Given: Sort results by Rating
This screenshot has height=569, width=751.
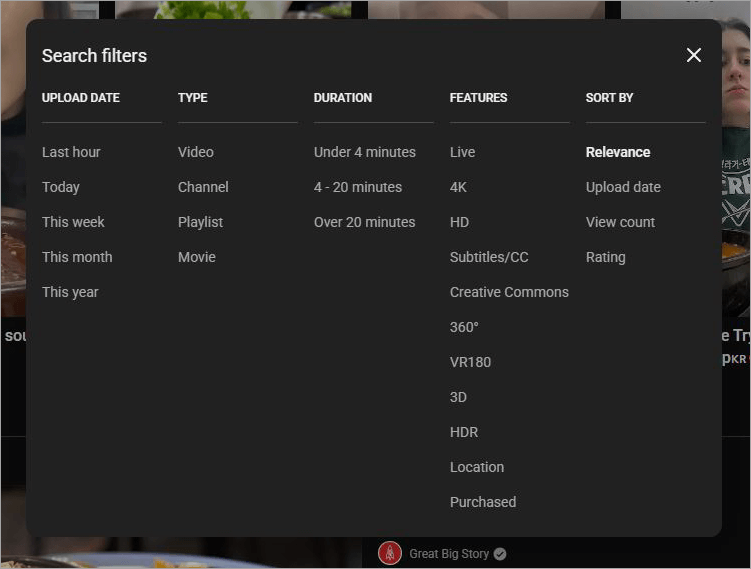Looking at the screenshot, I should [605, 257].
